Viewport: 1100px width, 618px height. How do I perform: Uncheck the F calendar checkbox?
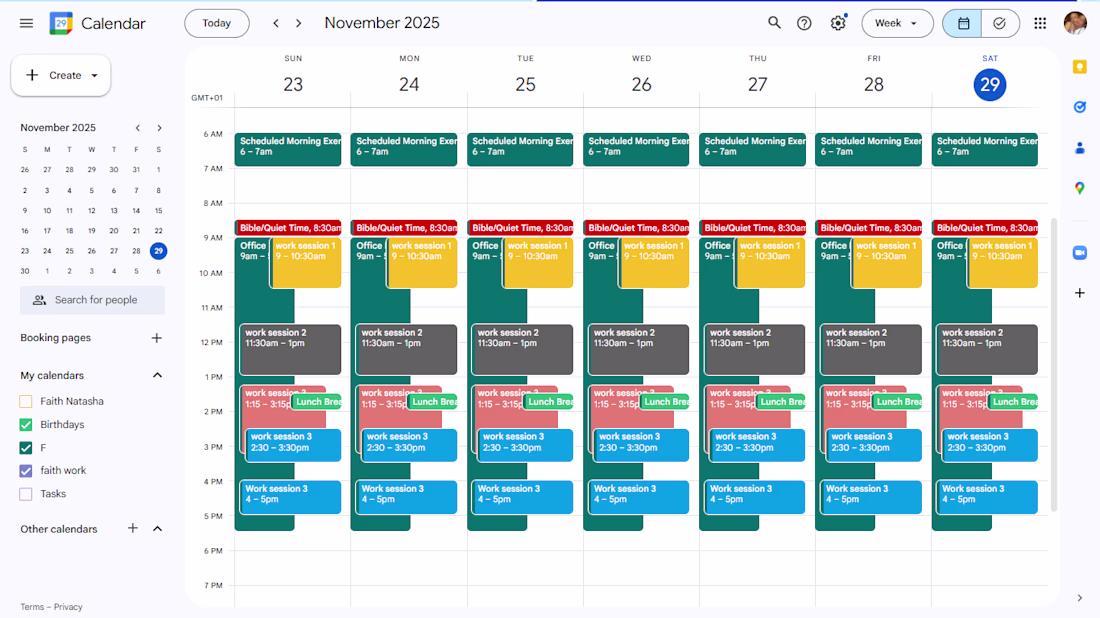[26, 448]
